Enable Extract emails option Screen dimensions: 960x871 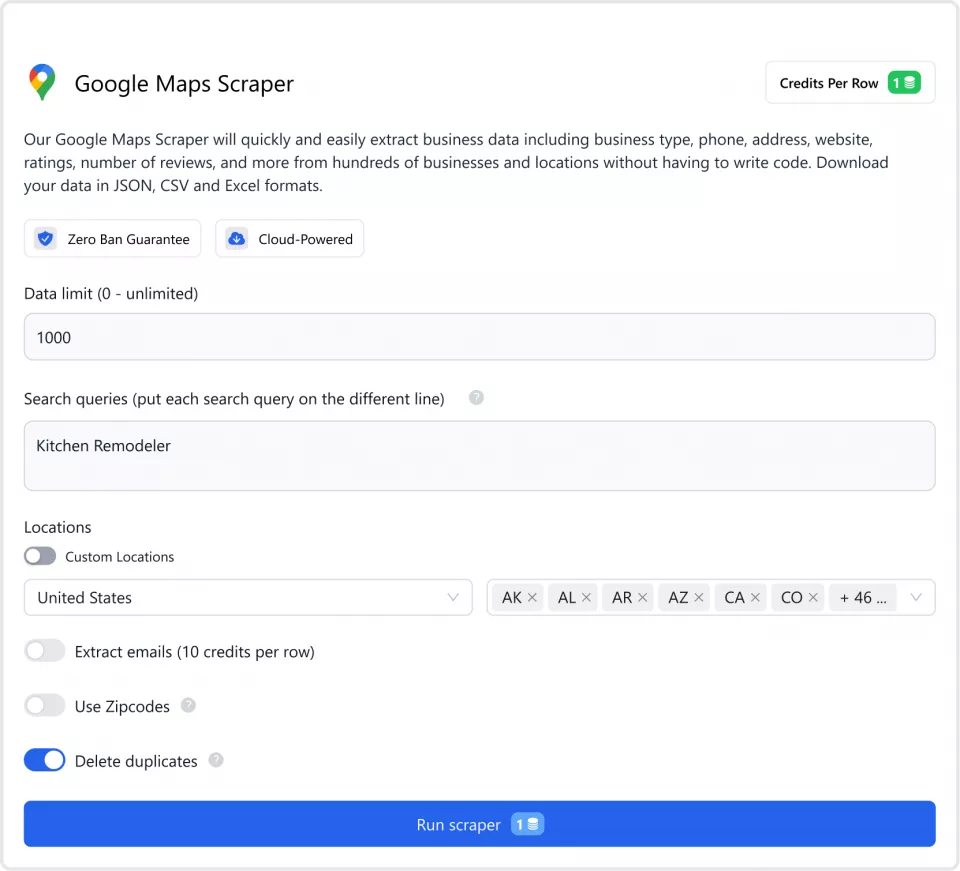coord(44,650)
